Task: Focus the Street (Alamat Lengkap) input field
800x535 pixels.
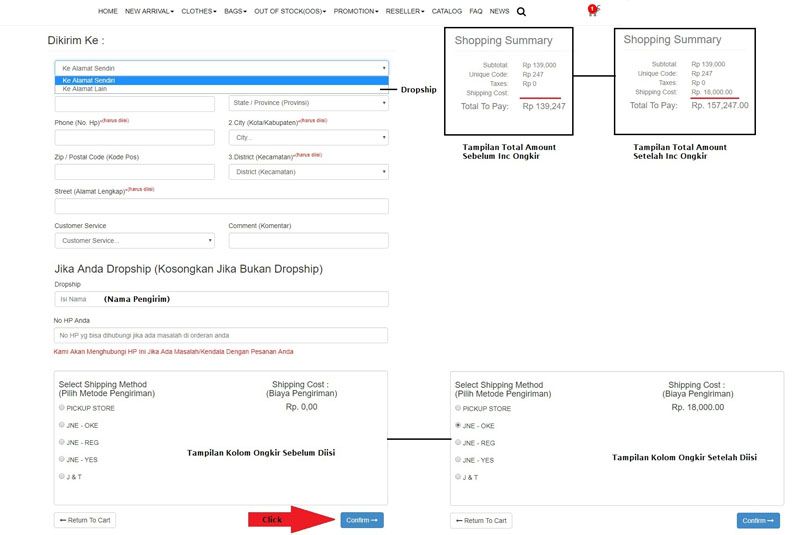Action: (x=221, y=206)
